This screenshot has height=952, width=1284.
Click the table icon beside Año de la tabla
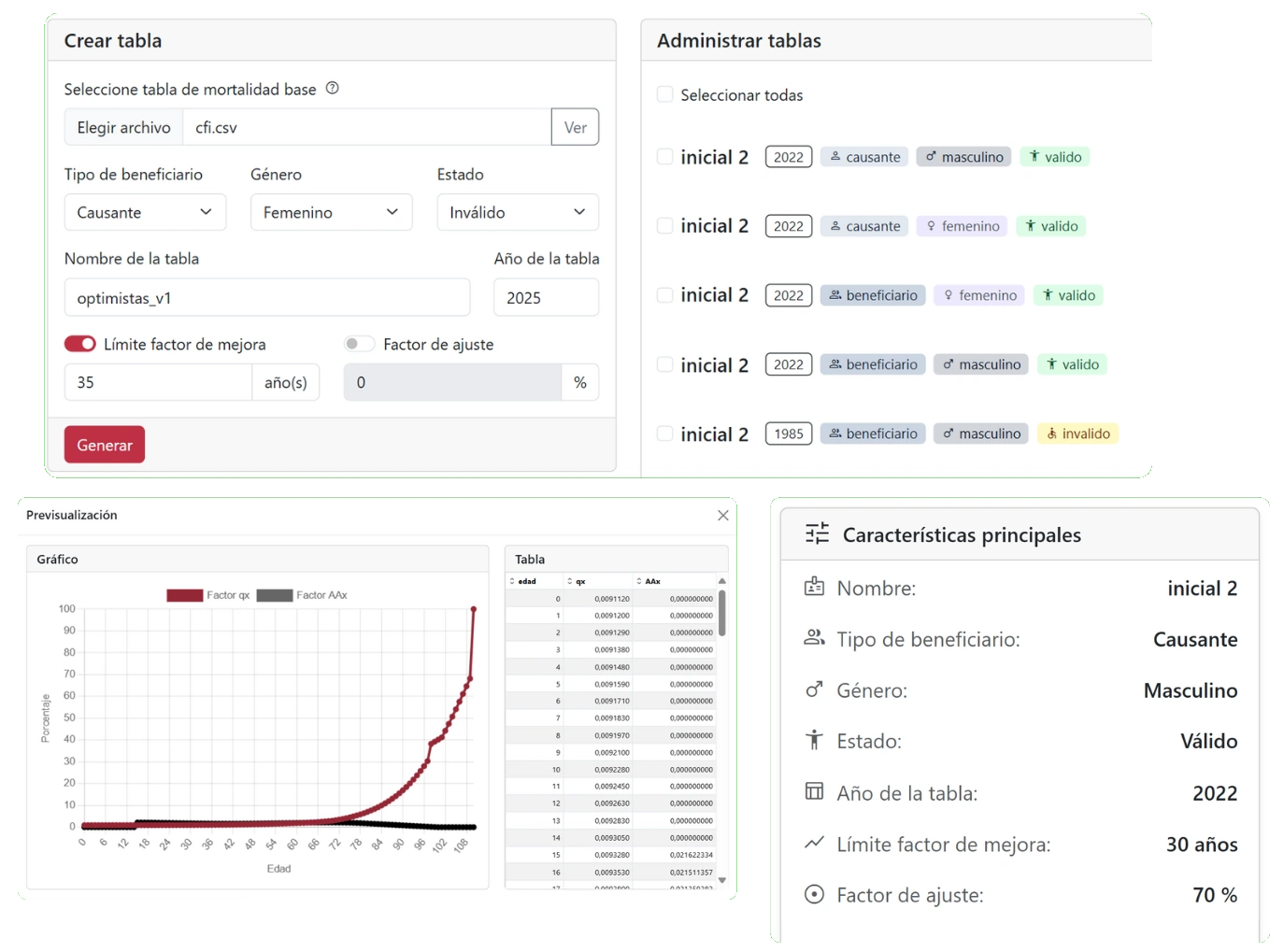point(814,791)
